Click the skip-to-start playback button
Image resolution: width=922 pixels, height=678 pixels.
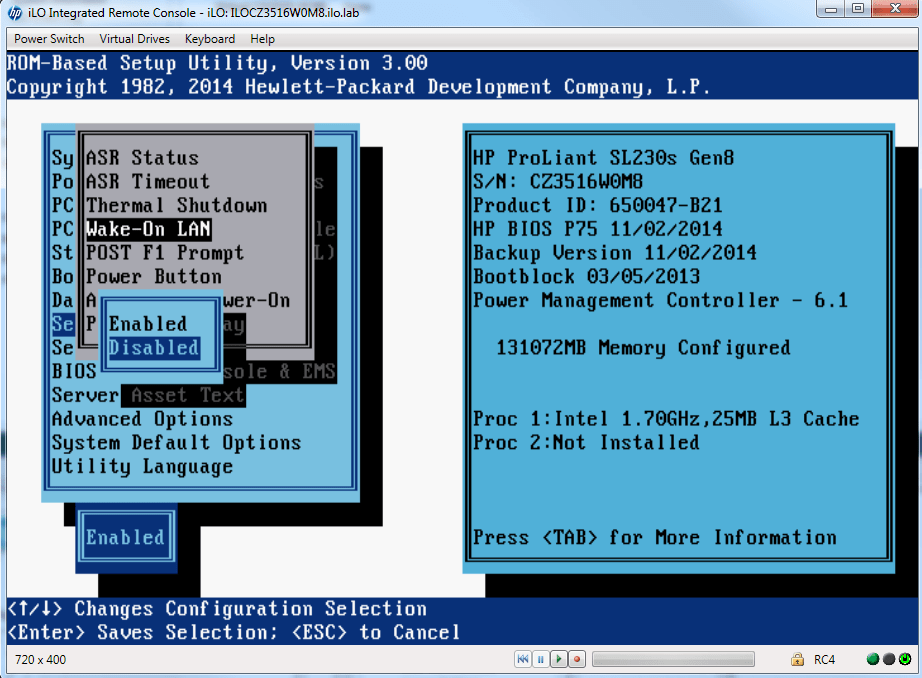[x=523, y=660]
